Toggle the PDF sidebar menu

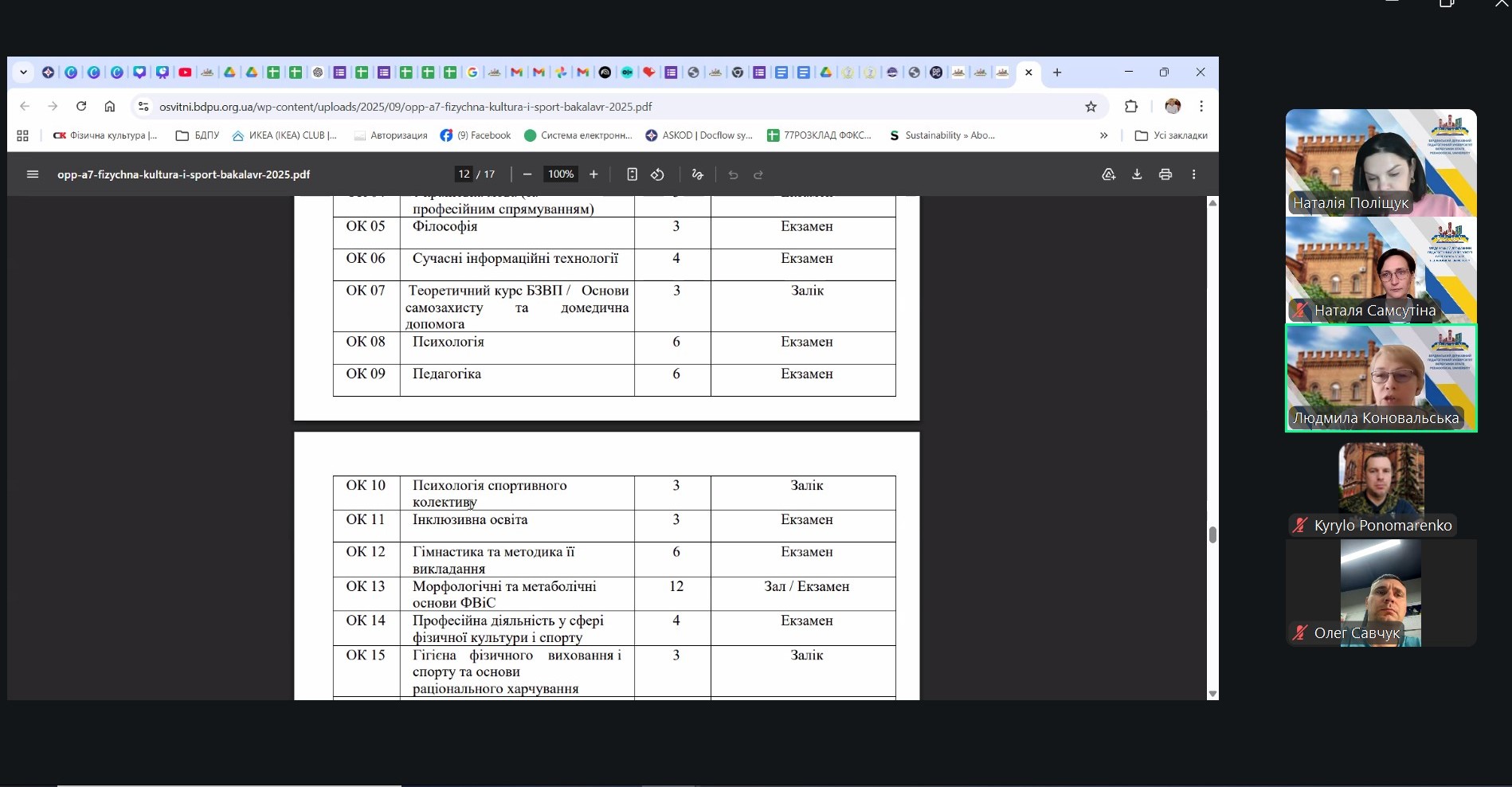pos(33,174)
